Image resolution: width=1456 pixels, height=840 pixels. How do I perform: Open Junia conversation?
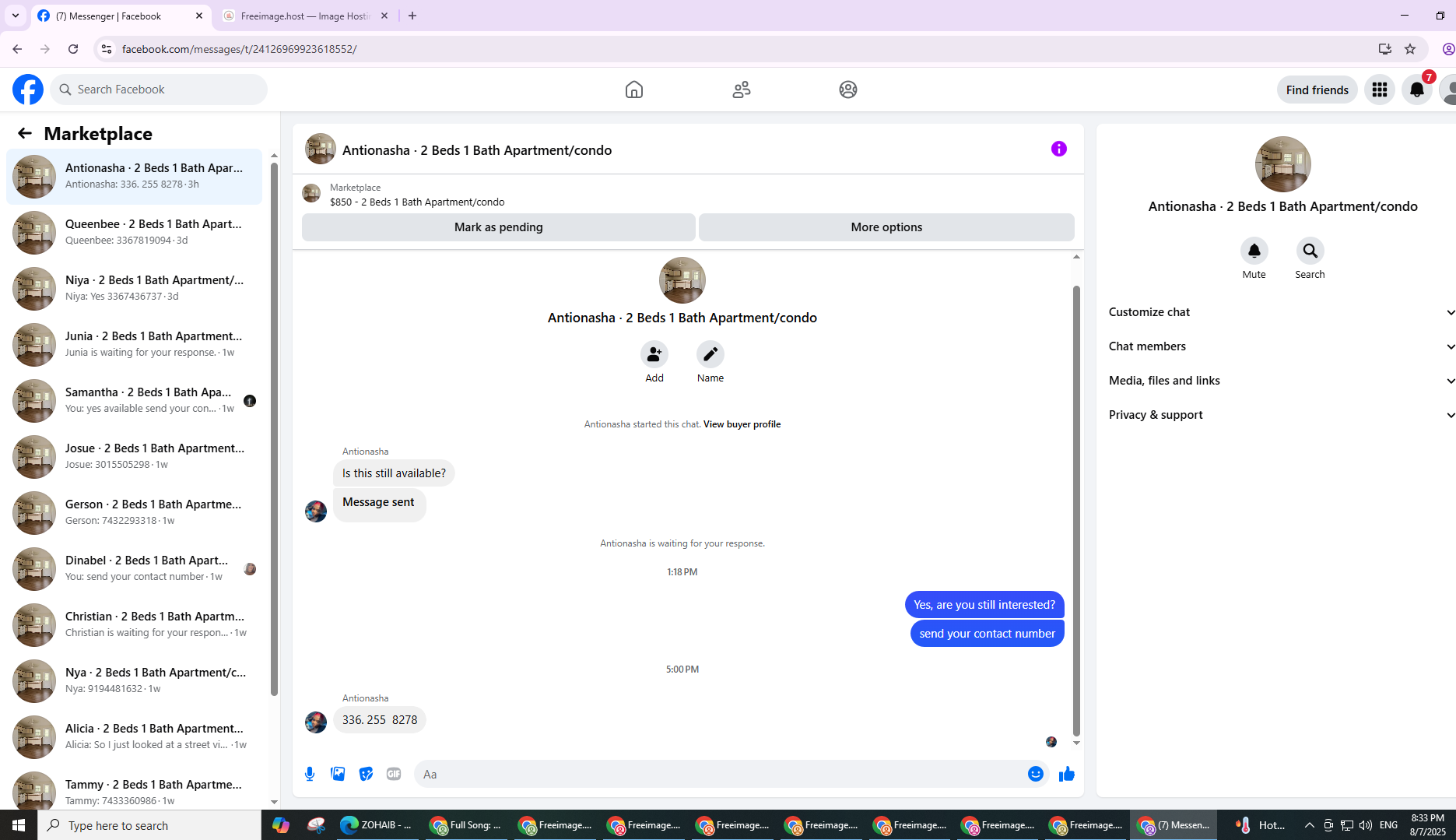134,345
